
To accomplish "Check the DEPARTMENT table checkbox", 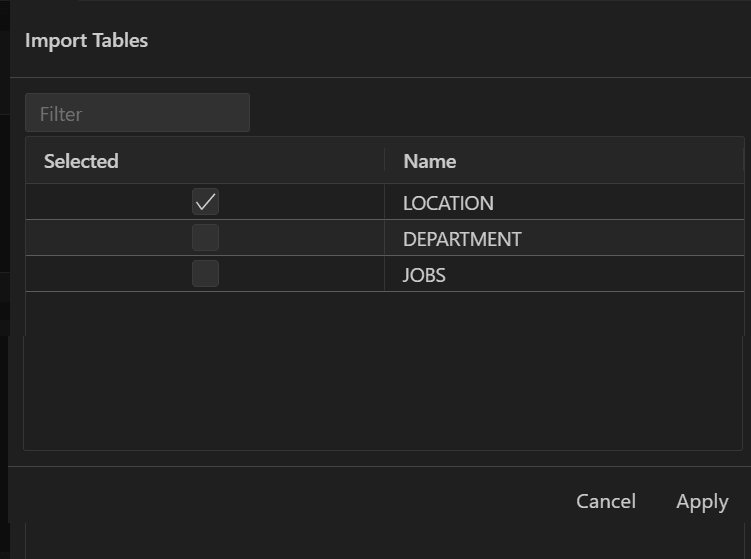I will point(205,238).
